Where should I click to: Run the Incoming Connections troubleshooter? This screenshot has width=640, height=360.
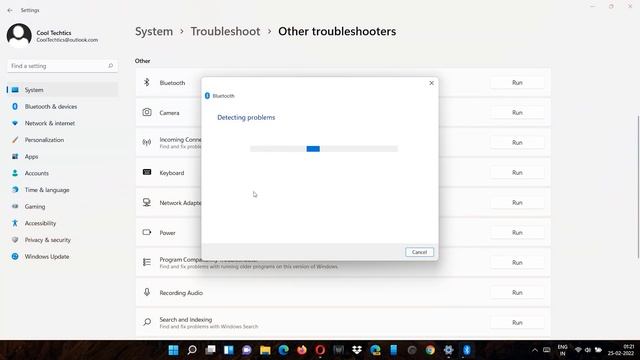pyautogui.click(x=517, y=142)
